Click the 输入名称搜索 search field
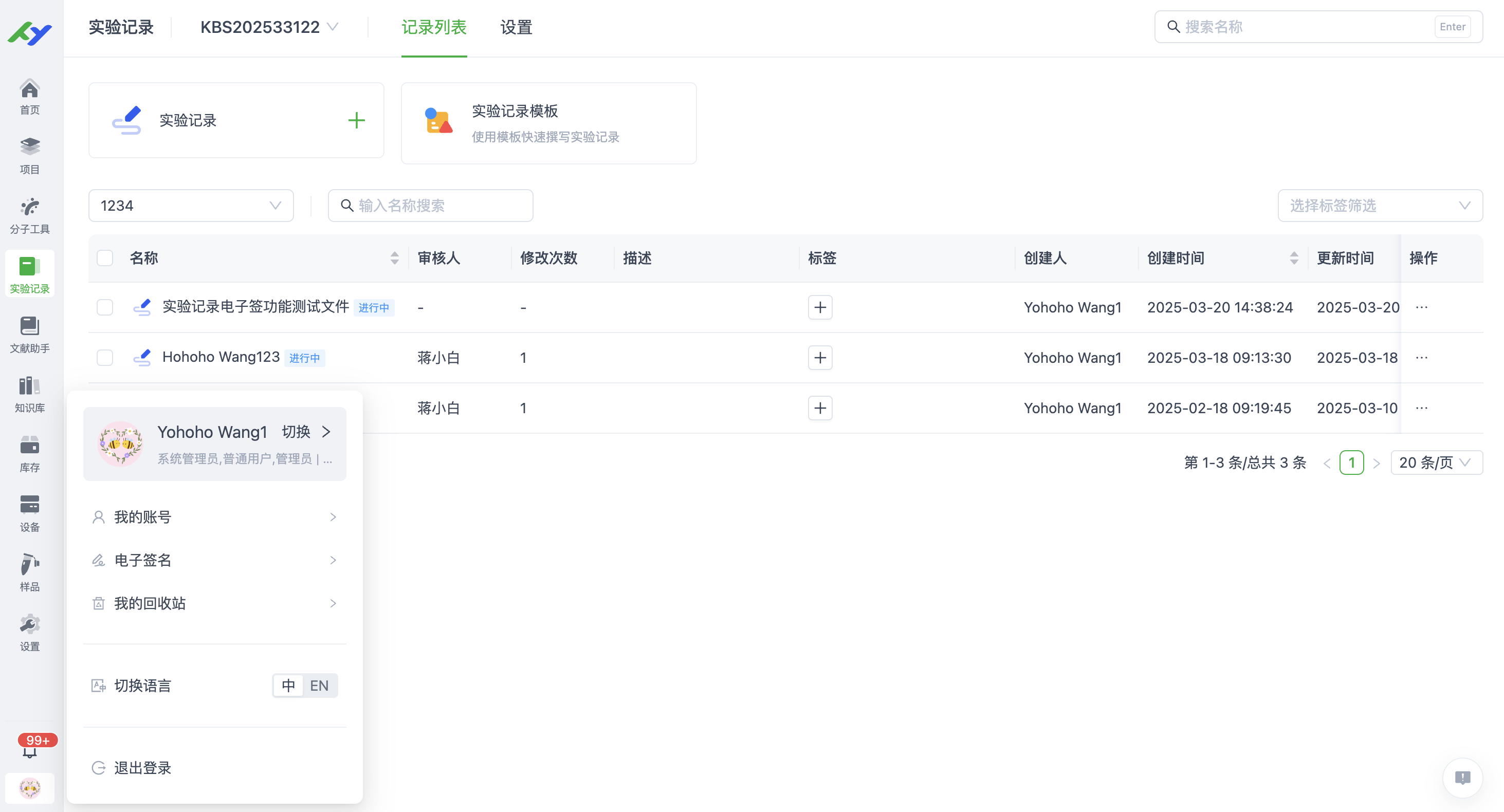This screenshot has width=1504, height=812. (x=430, y=206)
